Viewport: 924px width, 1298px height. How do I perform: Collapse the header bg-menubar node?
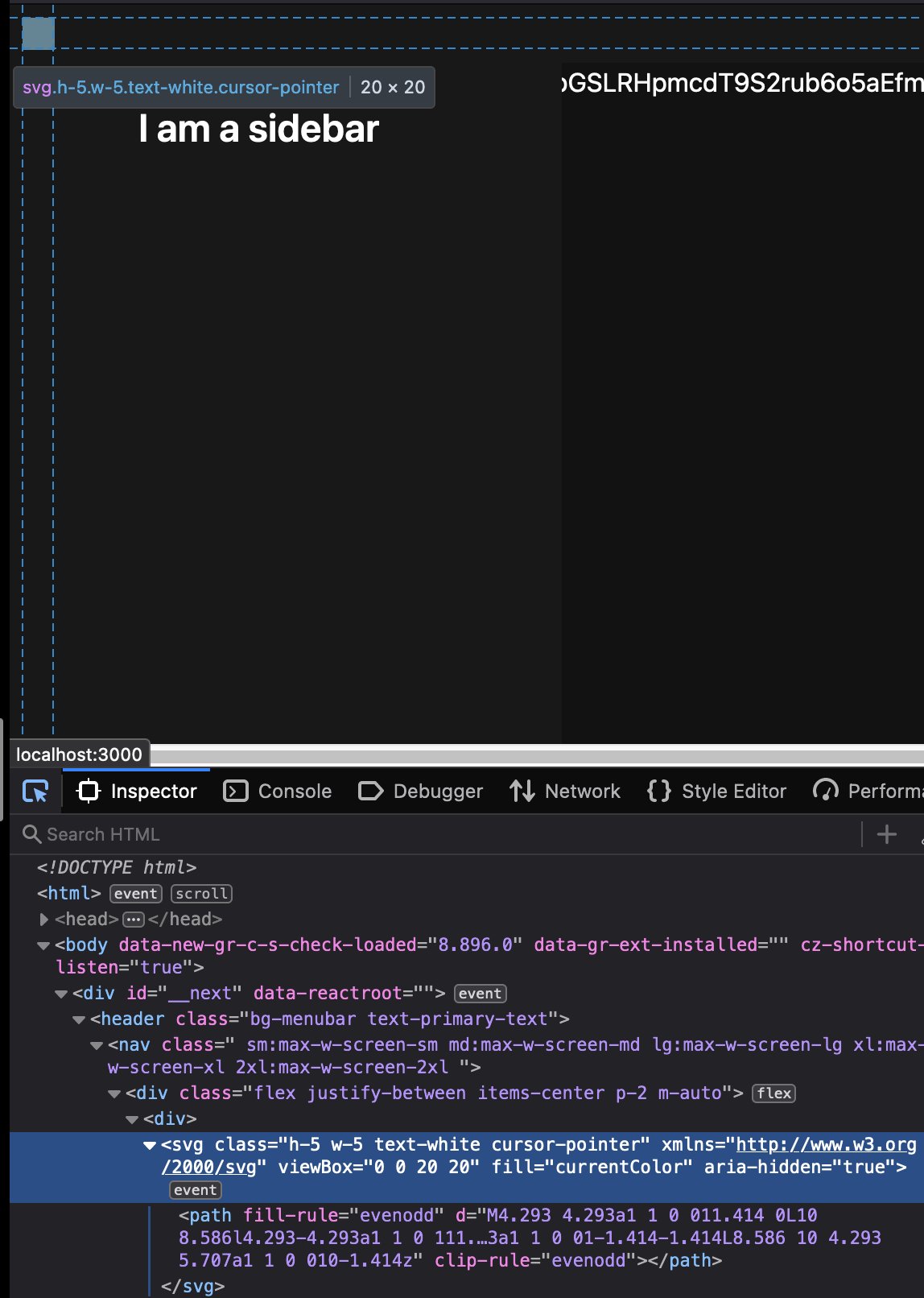(x=79, y=1019)
